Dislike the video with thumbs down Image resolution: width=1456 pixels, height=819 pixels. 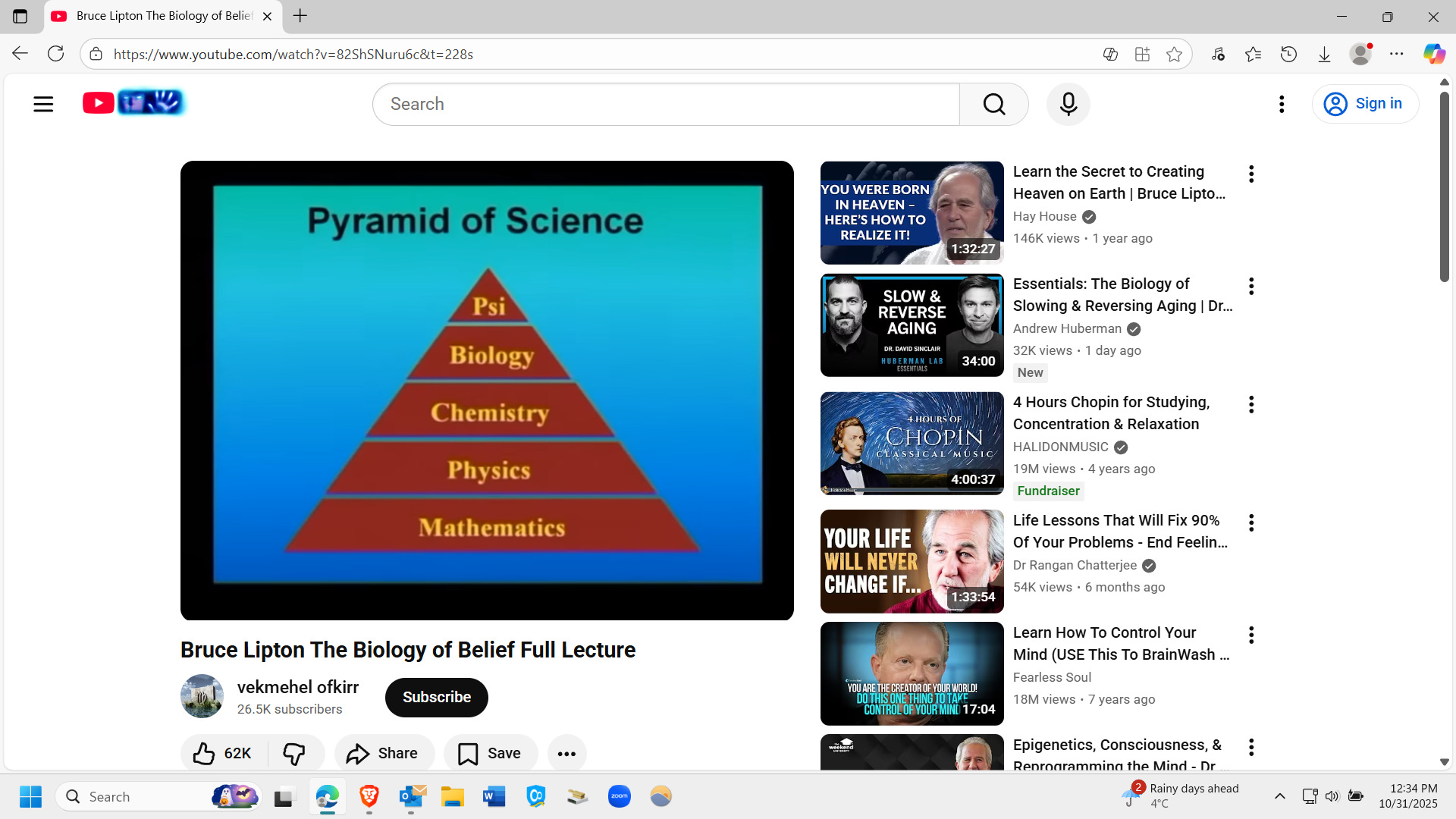294,753
